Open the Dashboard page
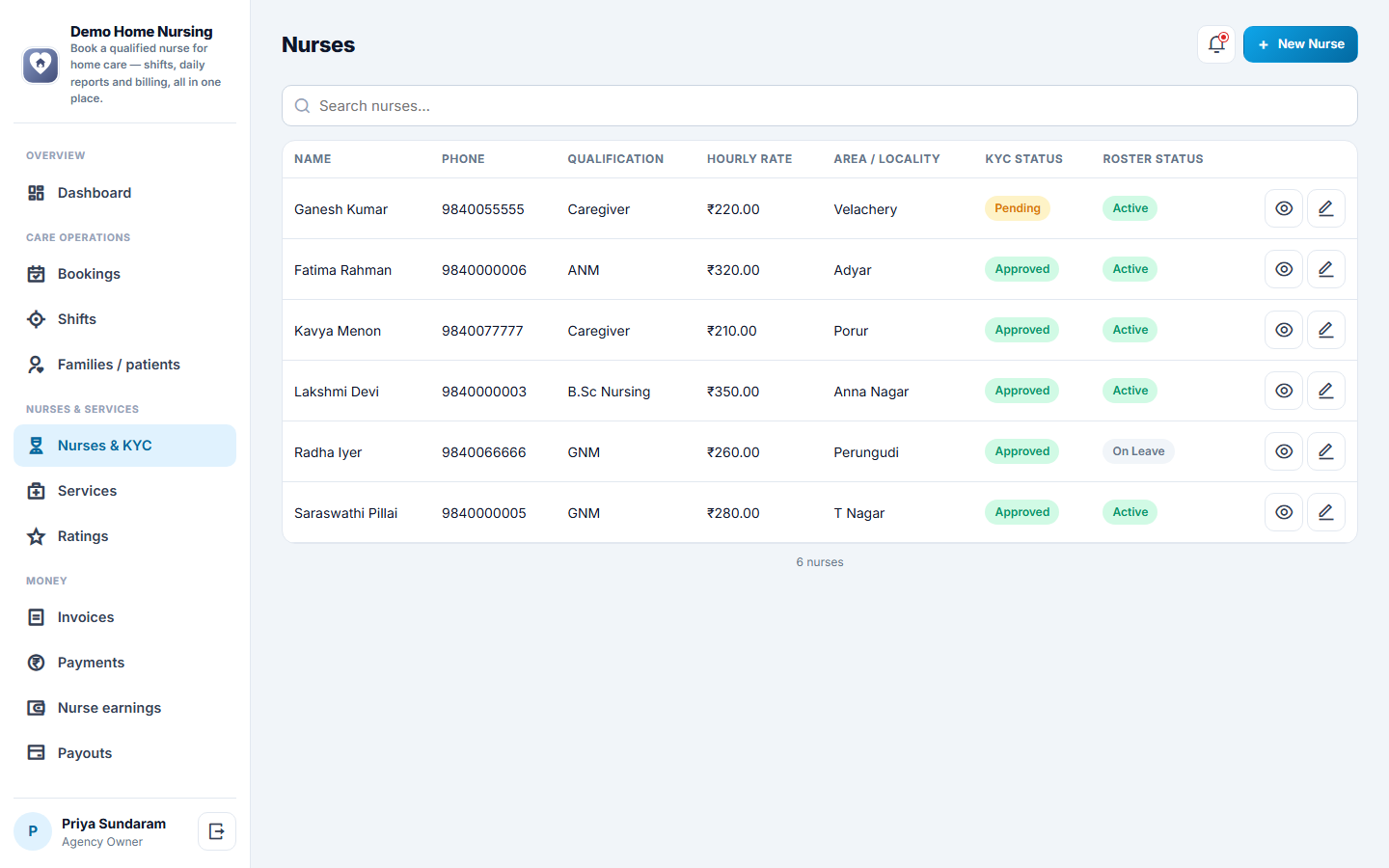The image size is (1389, 868). [124, 193]
